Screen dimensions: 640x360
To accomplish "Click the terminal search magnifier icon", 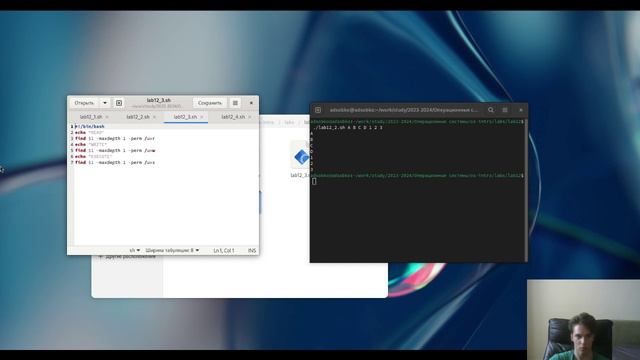I will tap(491, 110).
